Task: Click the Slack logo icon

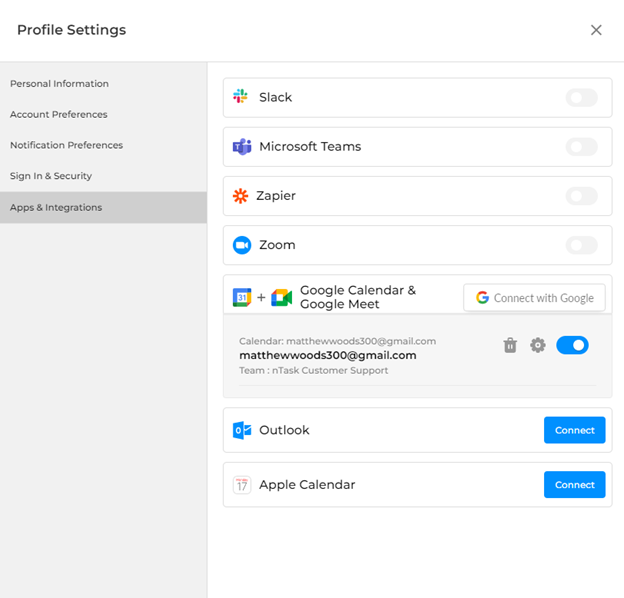Action: (240, 96)
